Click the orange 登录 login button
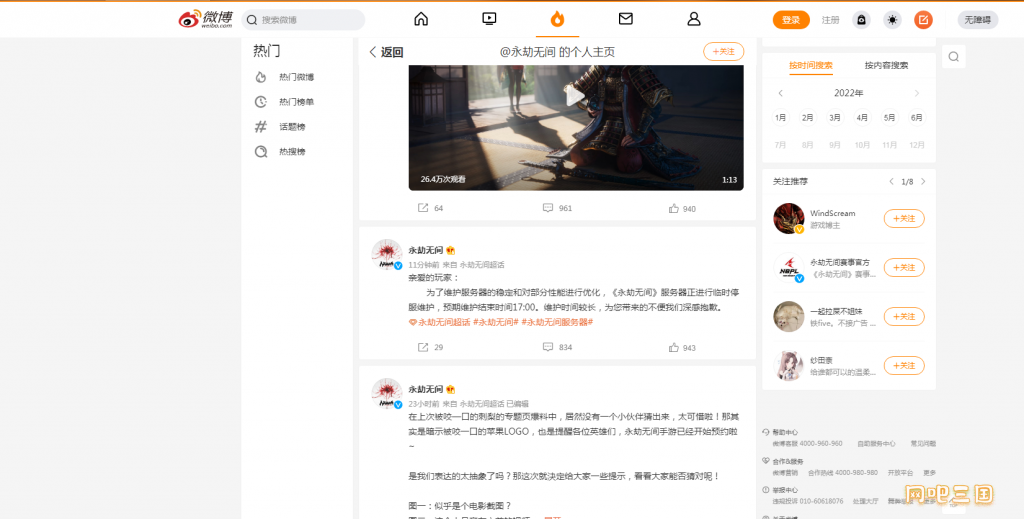 [x=791, y=20]
